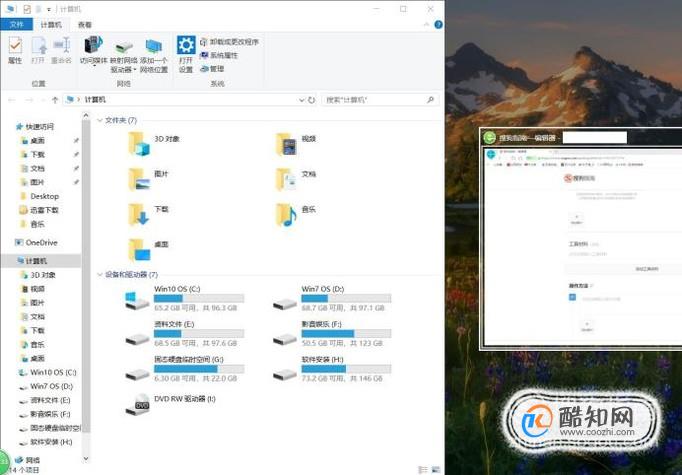Click 管理 (Manage) in the ribbon
This screenshot has width=682, height=475.
click(x=212, y=69)
